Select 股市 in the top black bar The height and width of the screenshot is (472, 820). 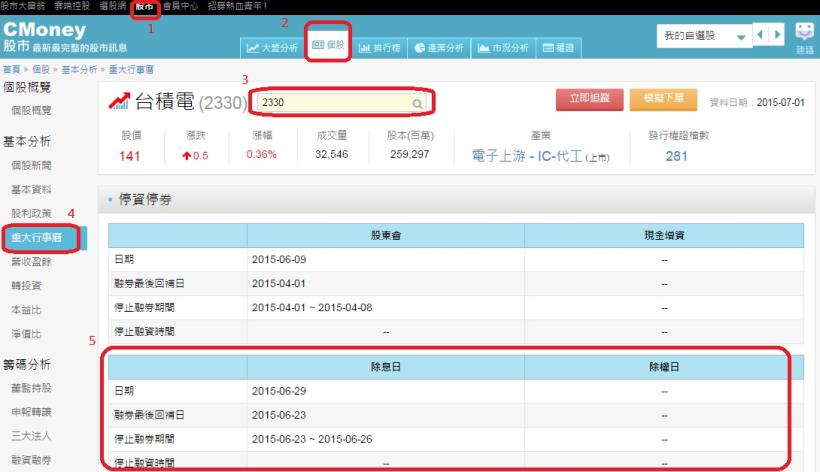click(x=144, y=7)
